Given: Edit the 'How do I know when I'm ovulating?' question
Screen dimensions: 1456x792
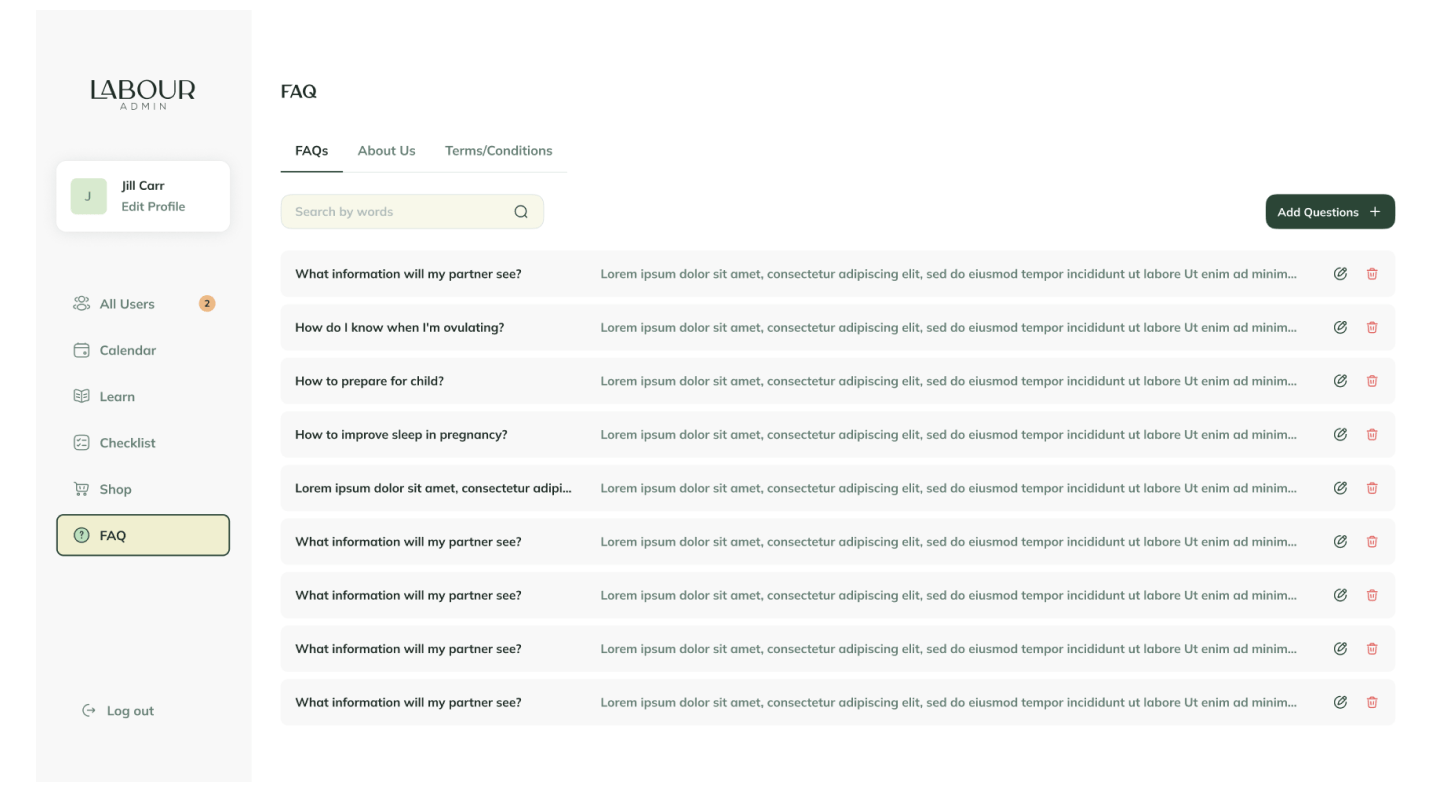Looking at the screenshot, I should click(1340, 327).
